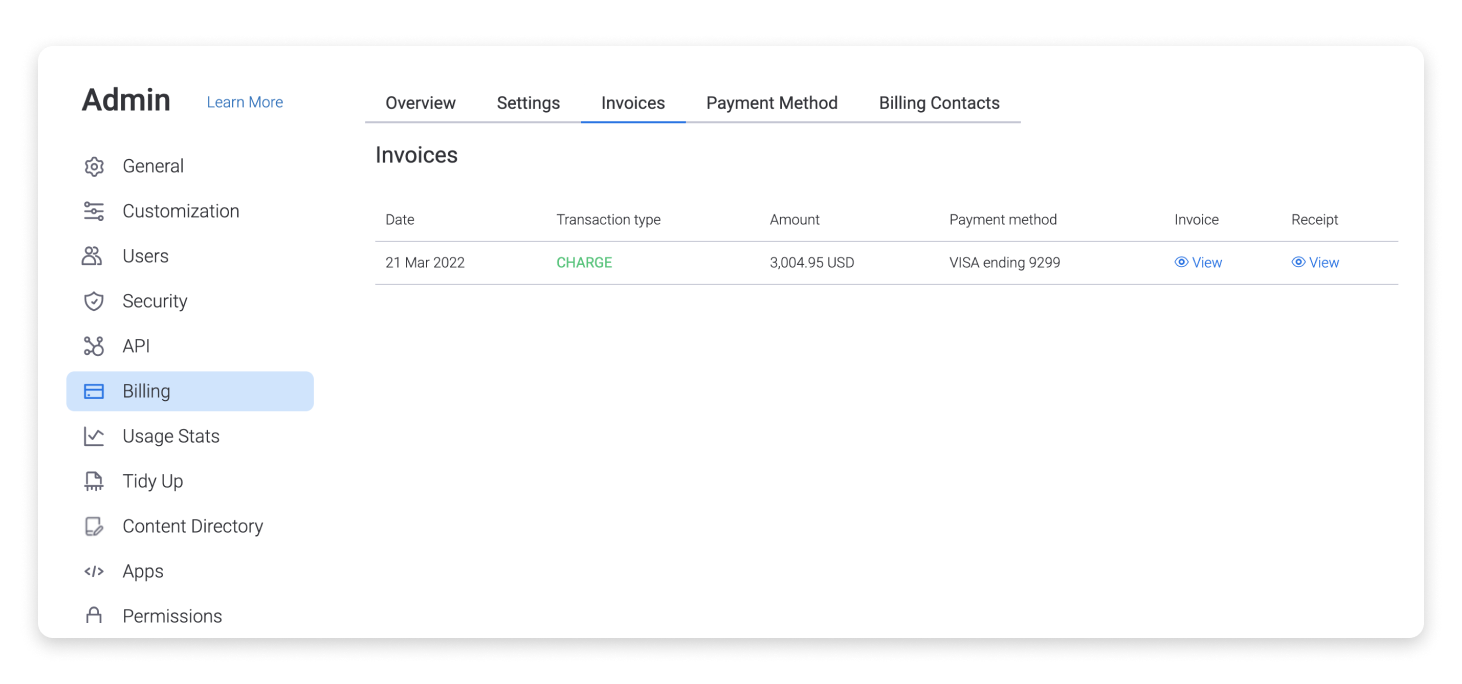Click the Content Directory document icon

94,526
